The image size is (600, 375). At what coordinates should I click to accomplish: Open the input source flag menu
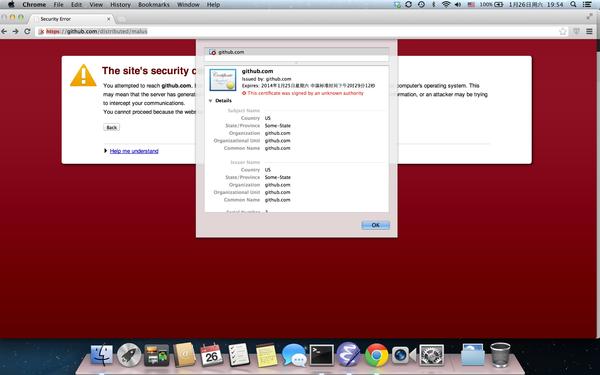[471, 5]
